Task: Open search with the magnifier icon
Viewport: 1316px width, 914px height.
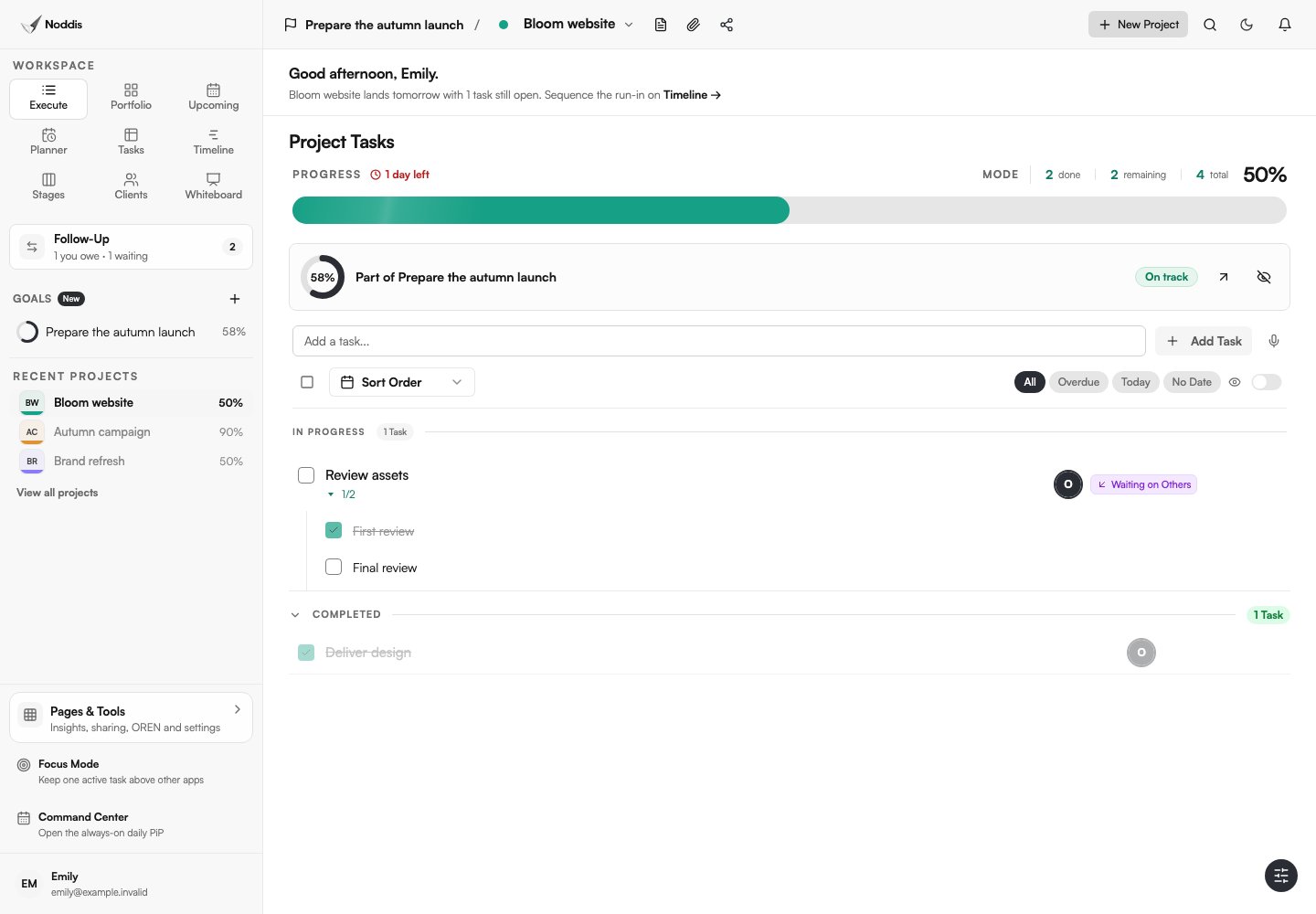Action: 1210,25
